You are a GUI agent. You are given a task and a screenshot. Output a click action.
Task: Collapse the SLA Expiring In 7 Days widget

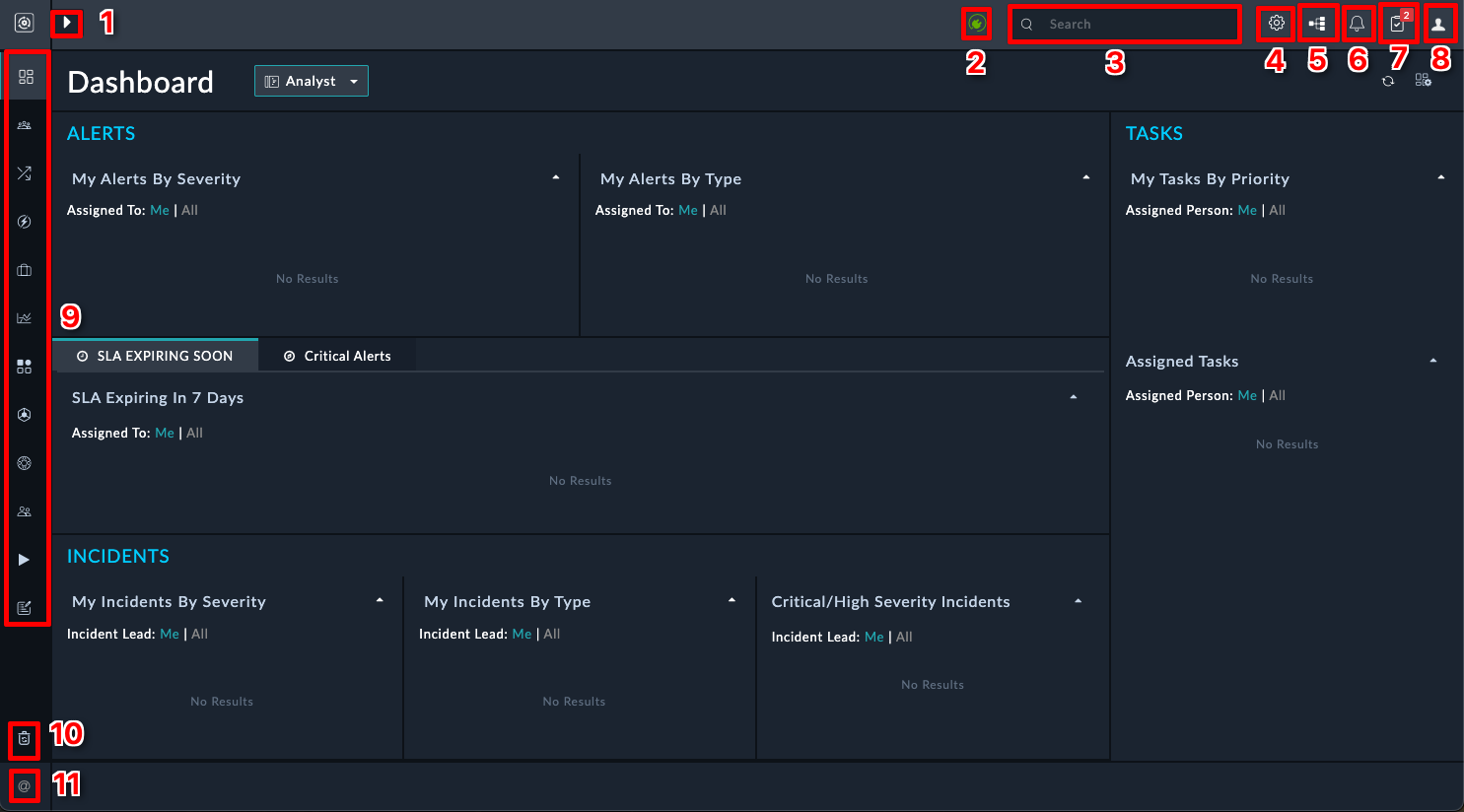pos(1074,397)
